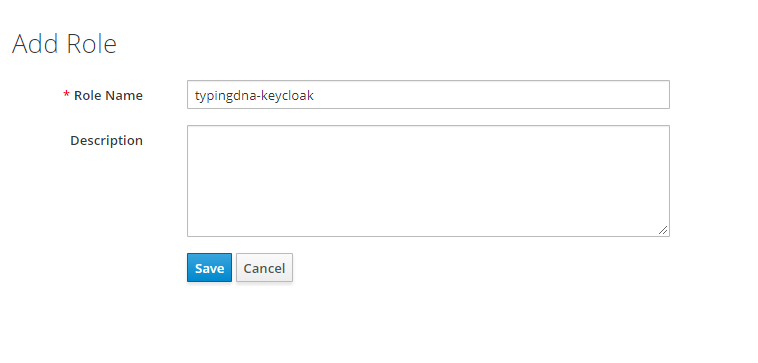Click the empty Description box
This screenshot has width=758, height=363.
pos(428,181)
